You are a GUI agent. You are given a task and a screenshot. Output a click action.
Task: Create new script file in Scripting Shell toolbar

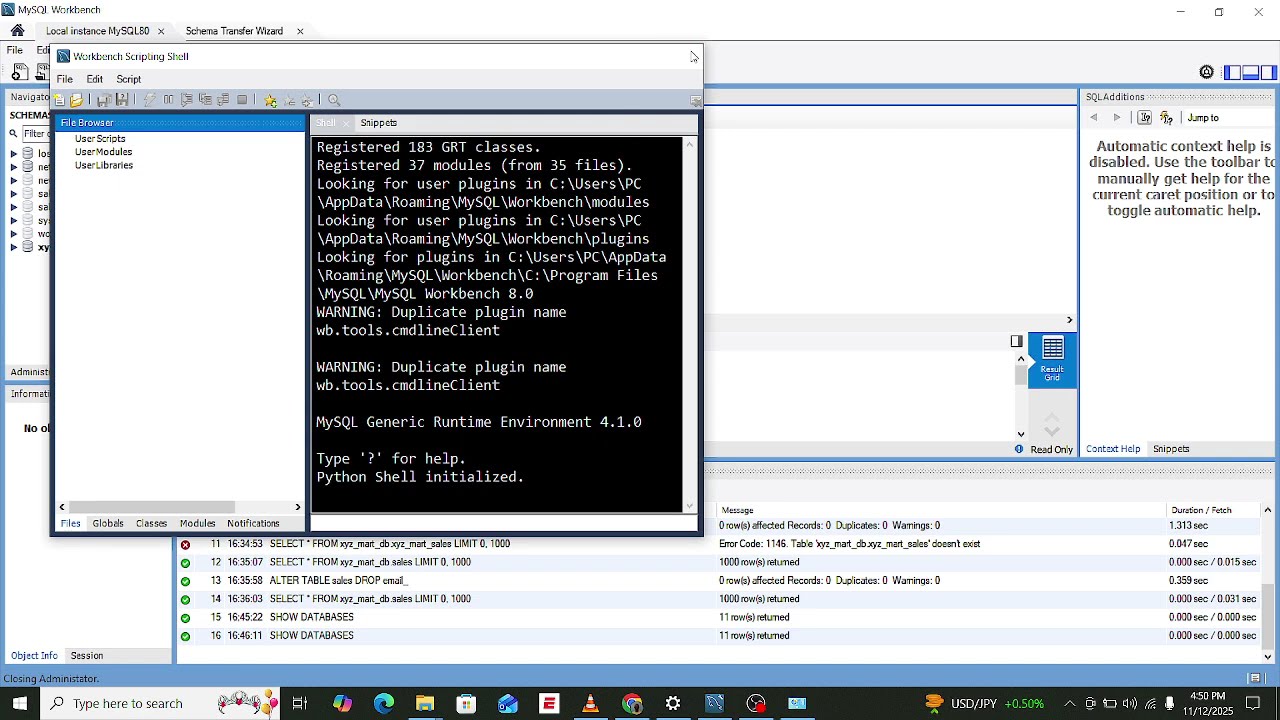point(60,100)
